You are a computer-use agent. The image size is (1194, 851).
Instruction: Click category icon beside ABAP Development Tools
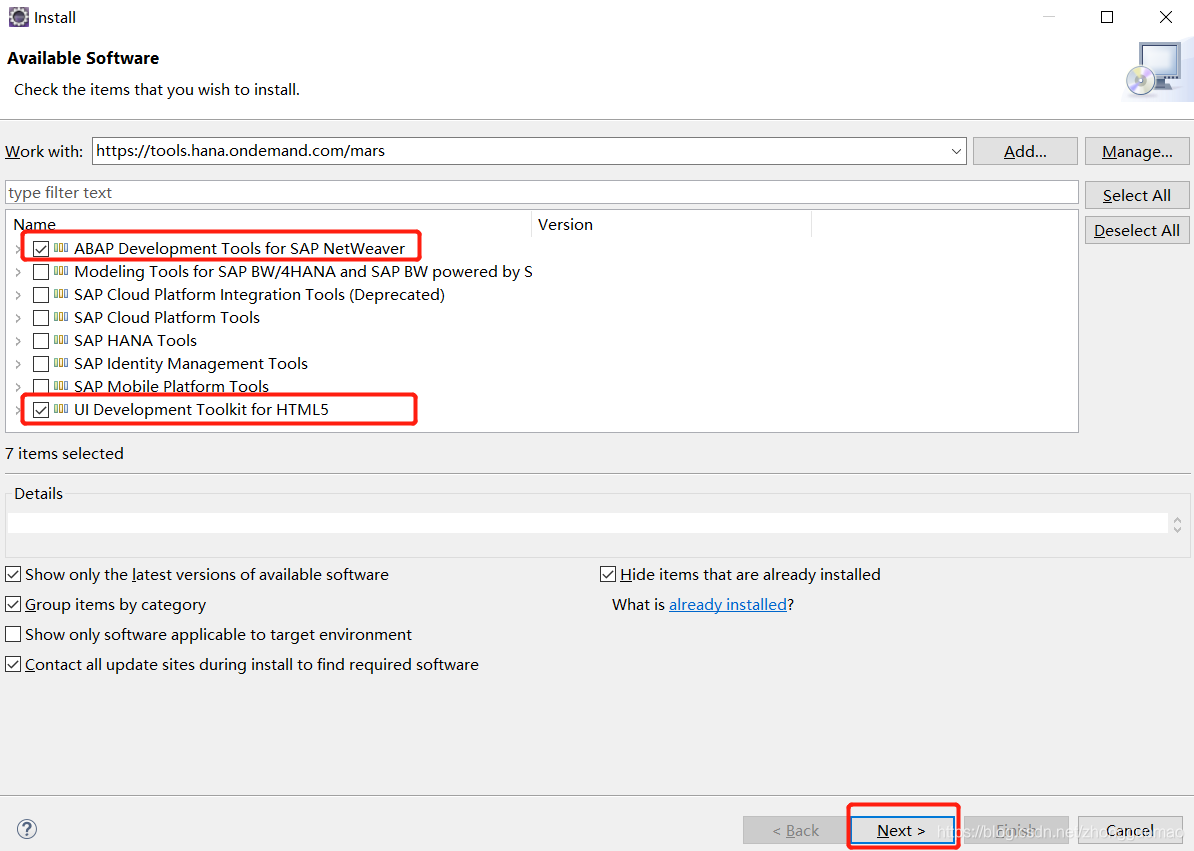pyautogui.click(x=61, y=248)
